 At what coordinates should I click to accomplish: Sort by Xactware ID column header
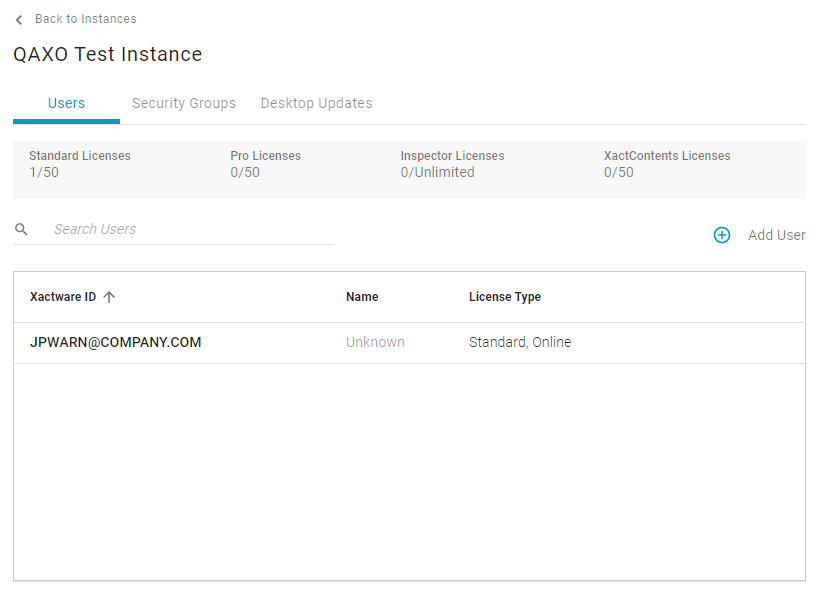[x=63, y=297]
